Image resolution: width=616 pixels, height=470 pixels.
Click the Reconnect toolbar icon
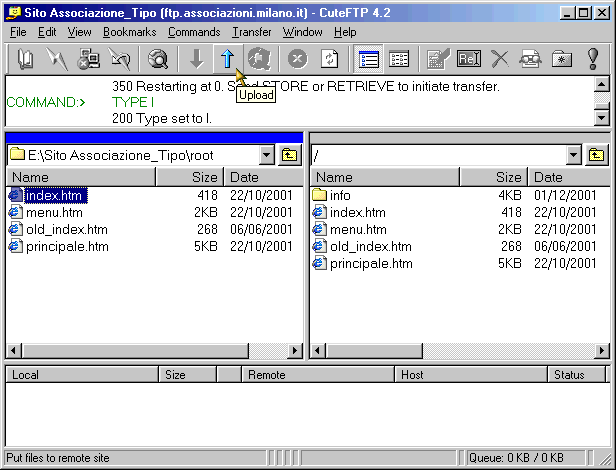pos(119,59)
